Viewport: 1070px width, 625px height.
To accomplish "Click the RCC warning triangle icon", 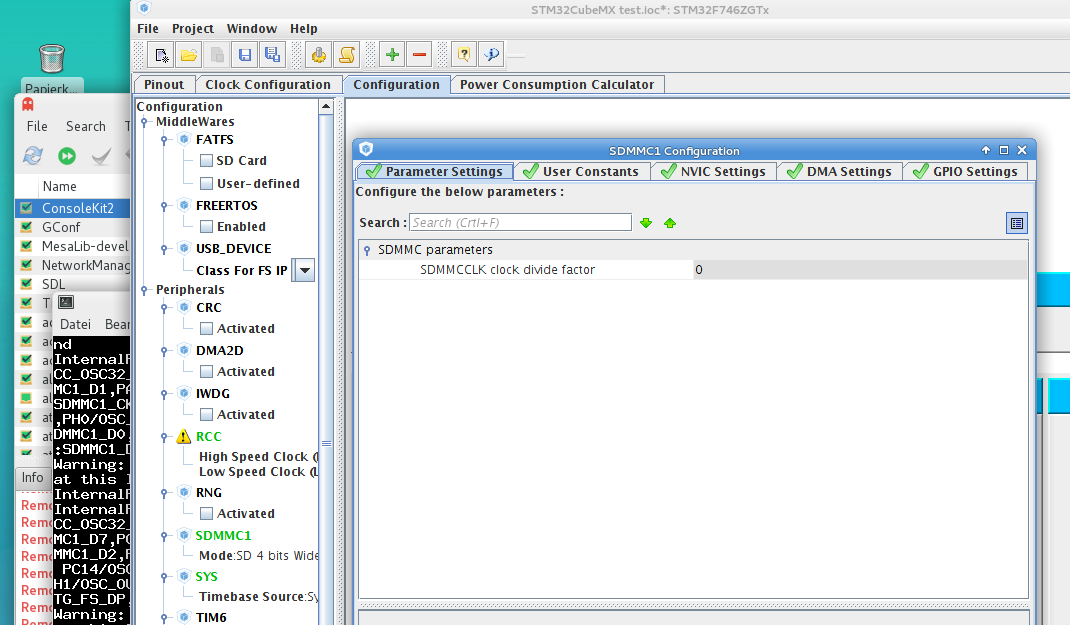I will point(184,437).
